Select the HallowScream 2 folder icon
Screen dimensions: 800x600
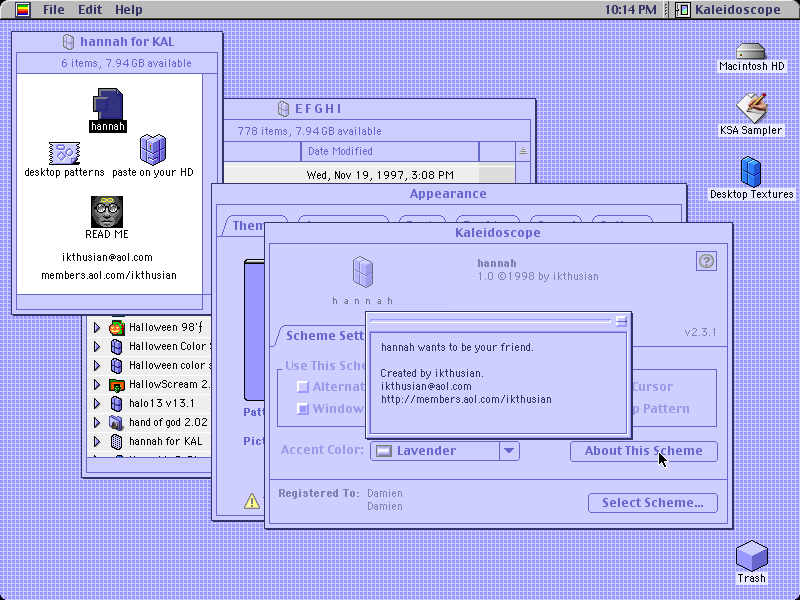pyautogui.click(x=117, y=385)
